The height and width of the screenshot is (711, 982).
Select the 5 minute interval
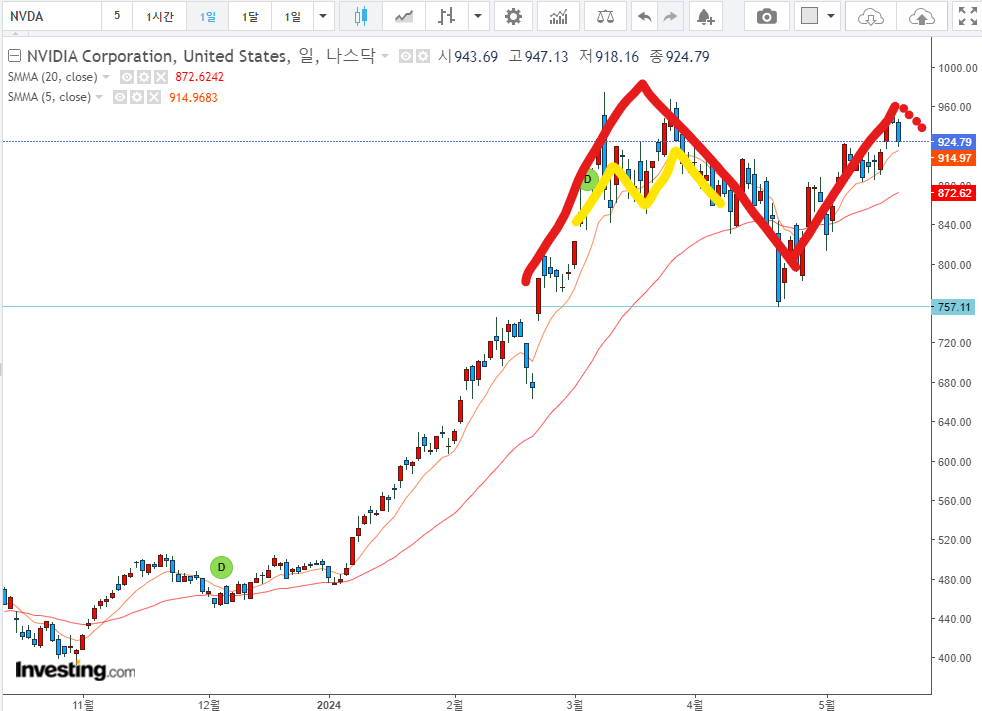(x=117, y=16)
